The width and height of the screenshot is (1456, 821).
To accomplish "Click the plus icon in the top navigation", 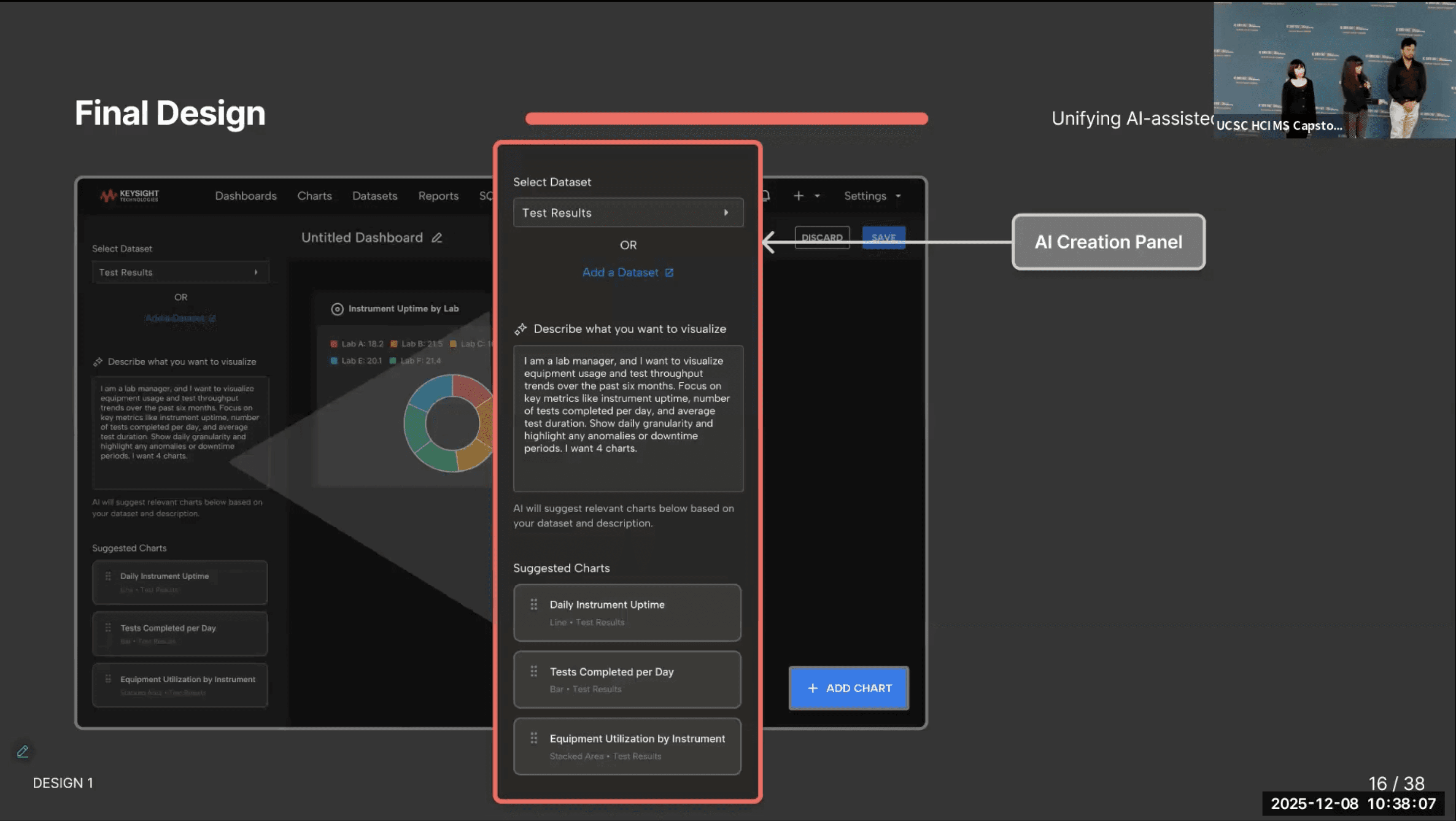I will click(x=798, y=196).
